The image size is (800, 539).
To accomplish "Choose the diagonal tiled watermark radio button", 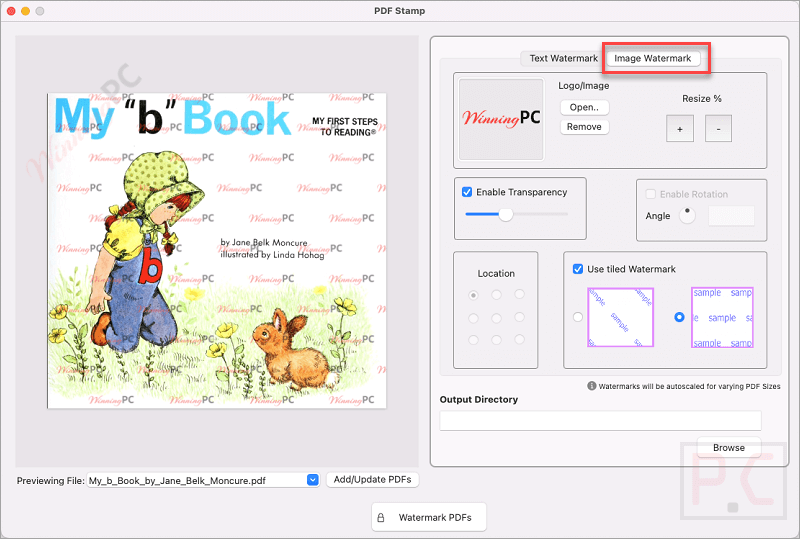I will coord(578,317).
